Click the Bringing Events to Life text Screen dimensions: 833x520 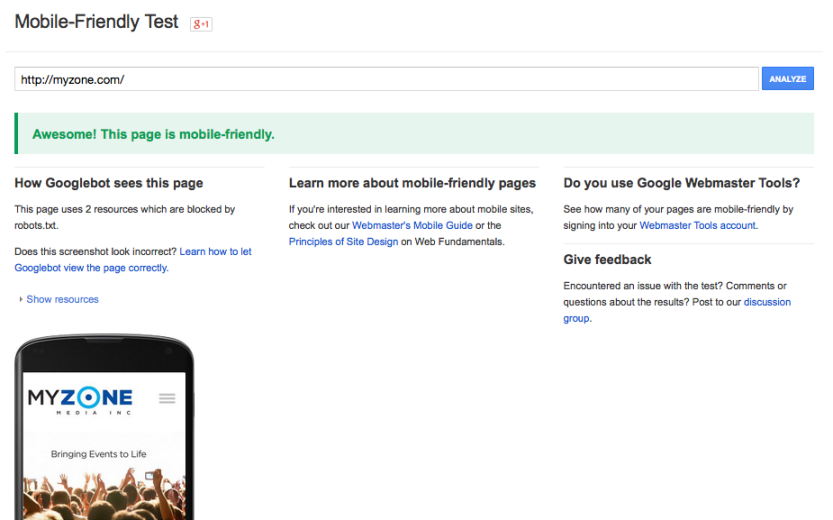click(x=99, y=454)
